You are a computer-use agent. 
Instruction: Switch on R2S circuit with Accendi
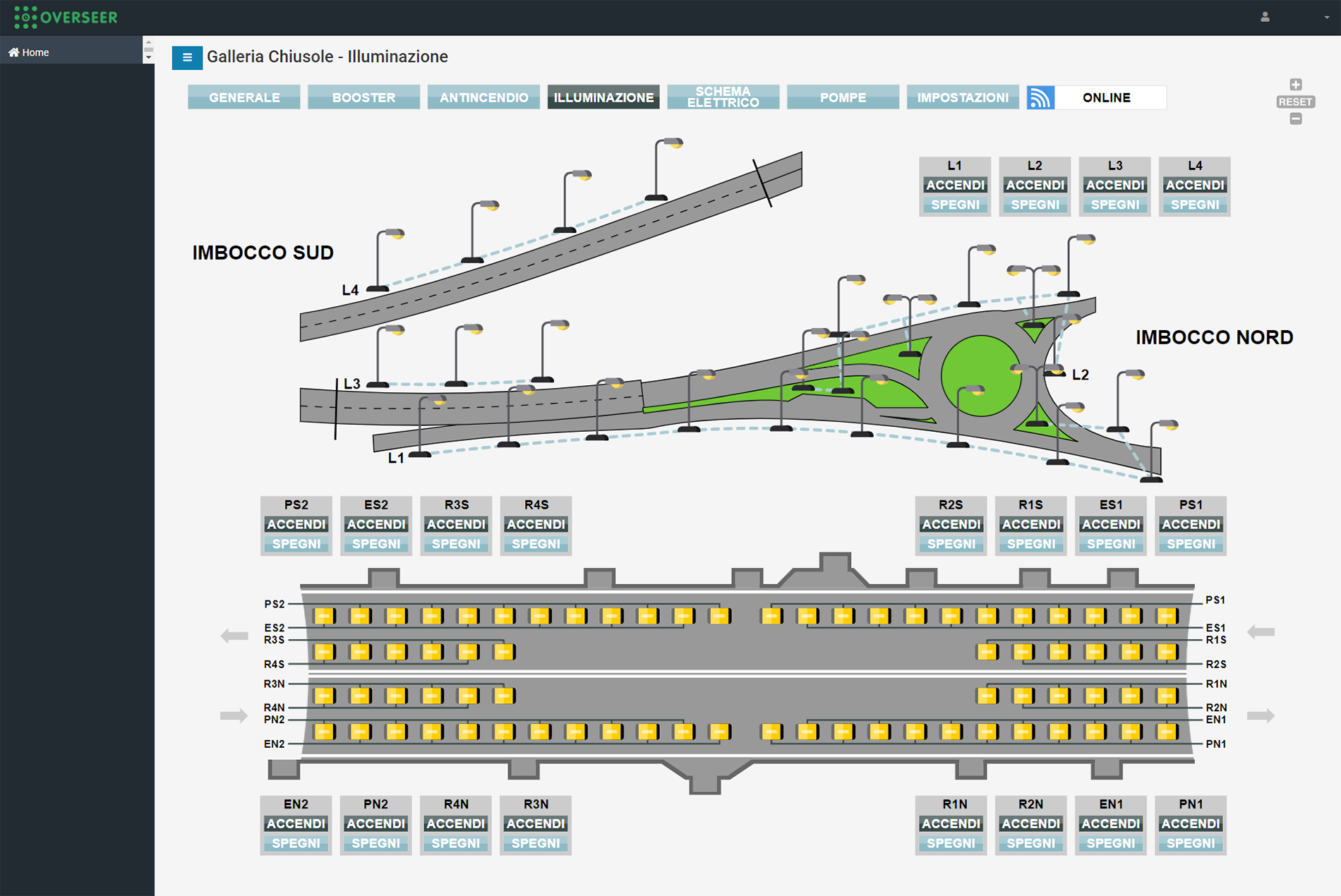(x=951, y=524)
